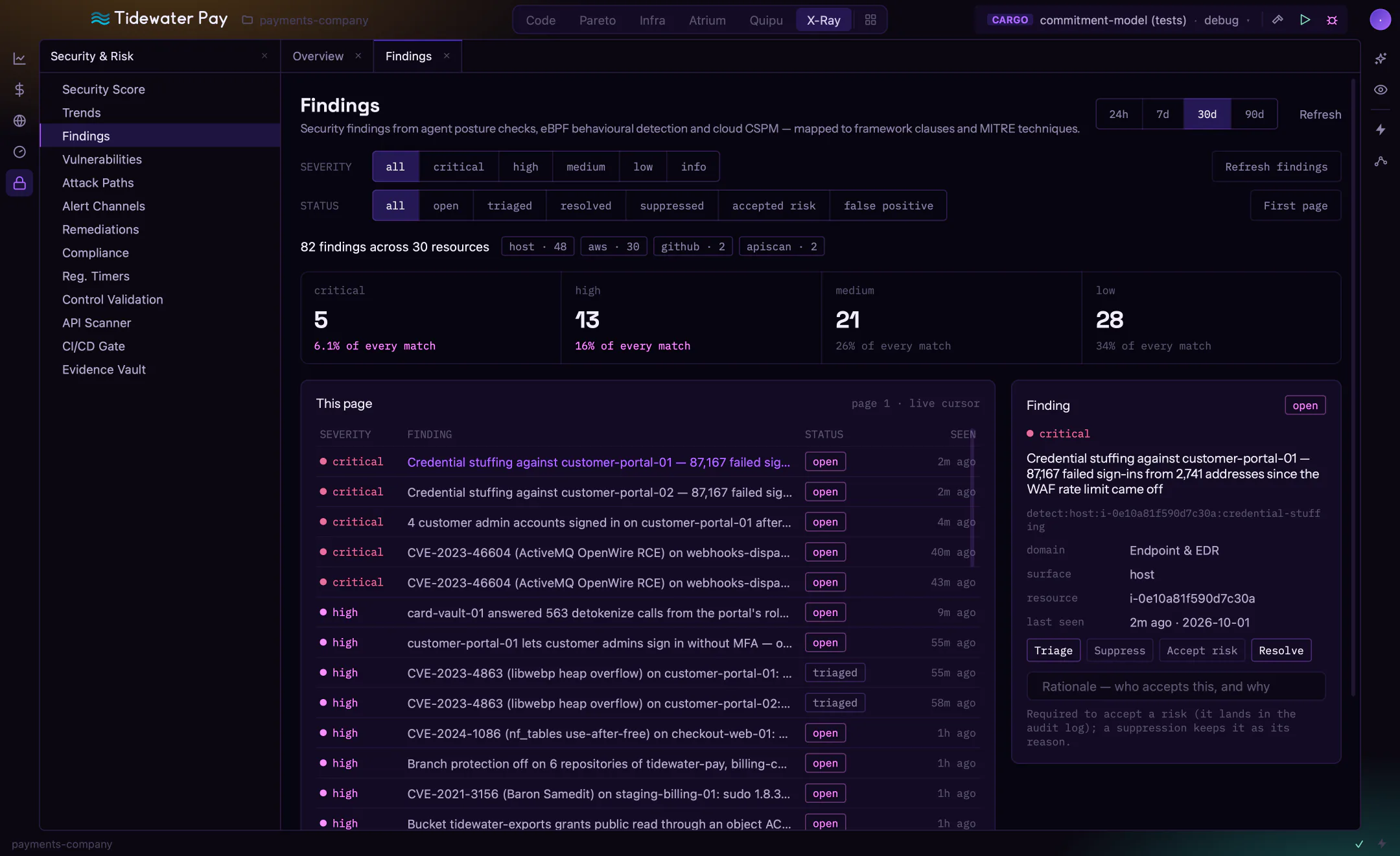Click Refresh findings button
This screenshot has width=1400, height=856.
pos(1276,167)
